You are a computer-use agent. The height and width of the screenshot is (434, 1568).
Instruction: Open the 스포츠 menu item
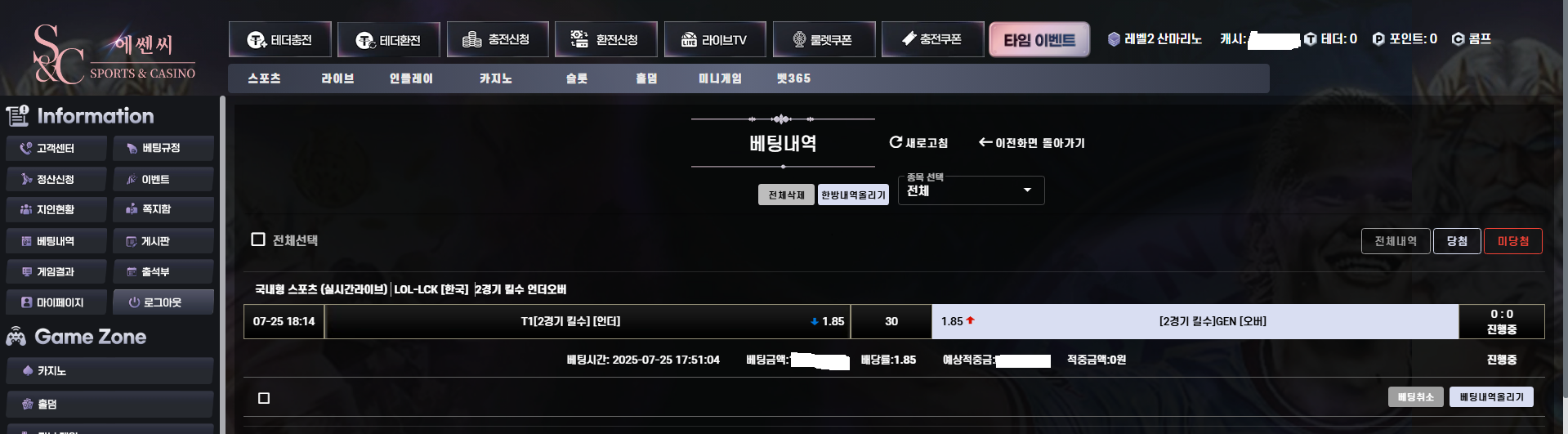pyautogui.click(x=264, y=78)
